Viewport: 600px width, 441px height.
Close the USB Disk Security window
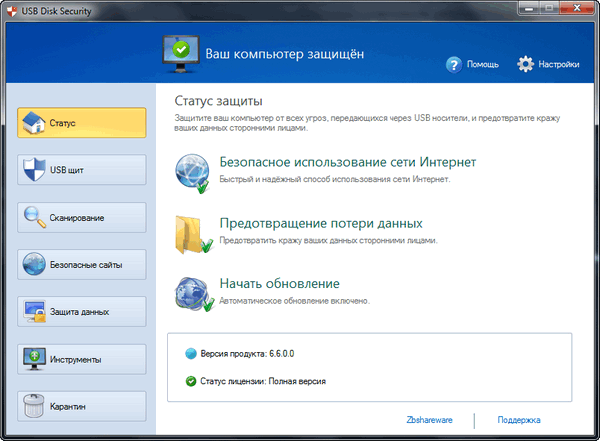click(577, 8)
